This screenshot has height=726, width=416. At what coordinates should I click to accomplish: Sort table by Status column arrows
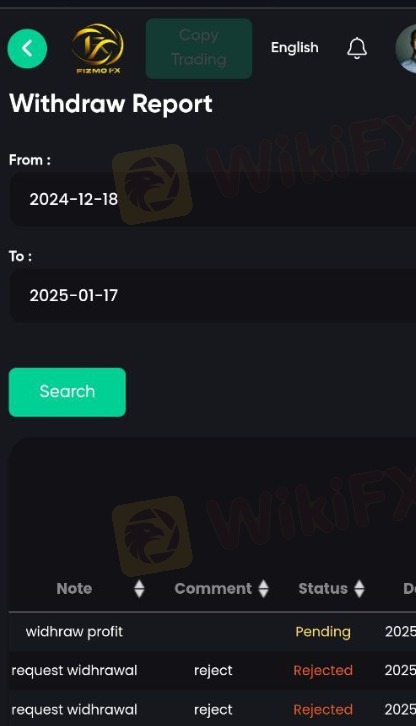tap(359, 588)
